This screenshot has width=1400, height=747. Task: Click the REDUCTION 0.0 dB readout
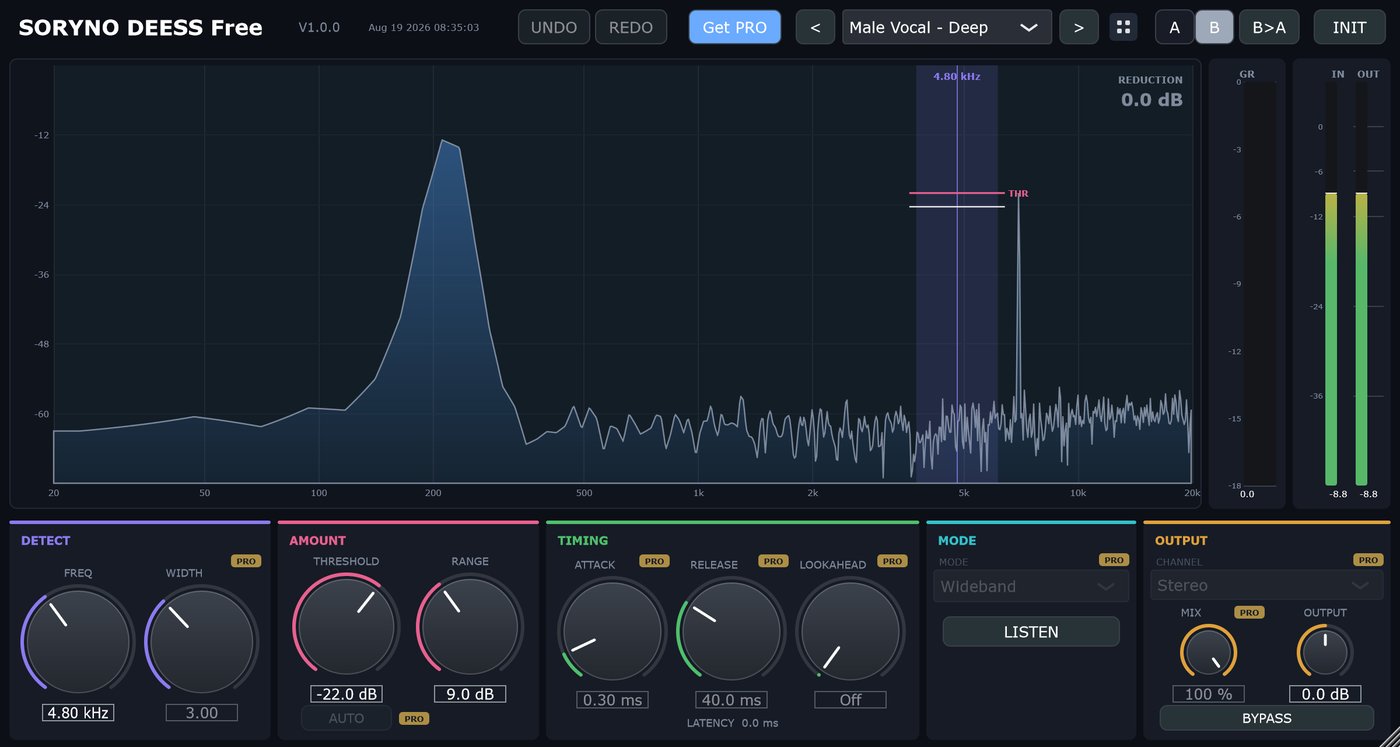[1151, 91]
